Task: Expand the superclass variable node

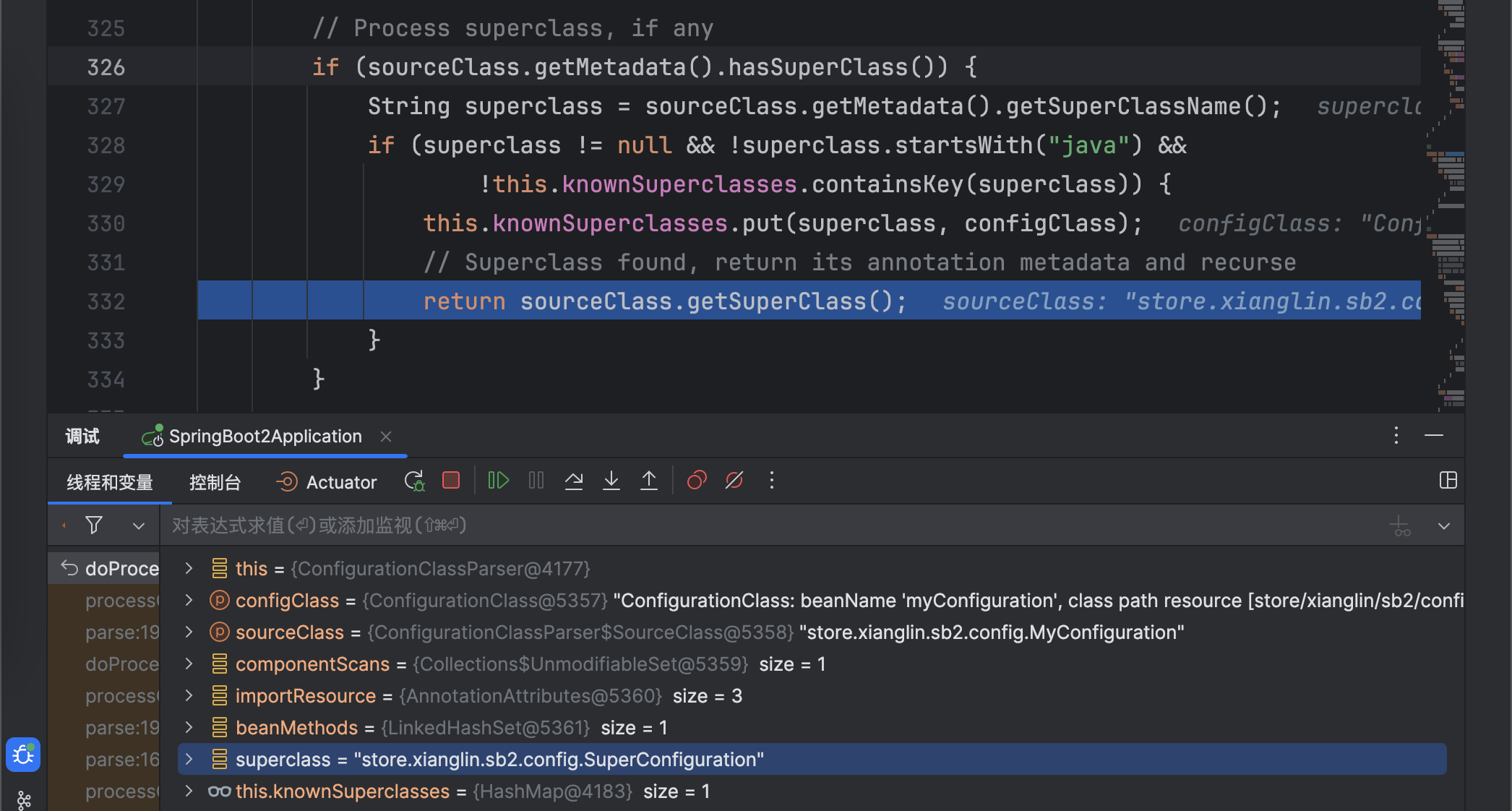Action: pos(189,759)
